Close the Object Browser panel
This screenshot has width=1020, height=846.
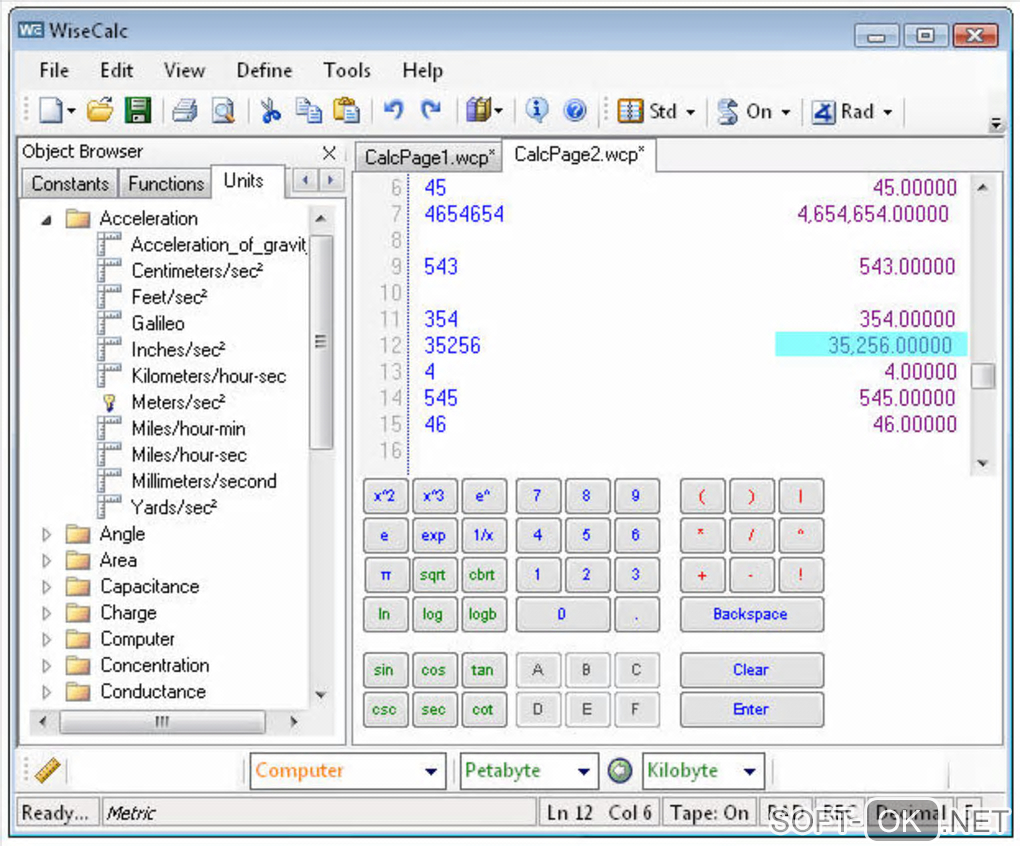click(329, 153)
